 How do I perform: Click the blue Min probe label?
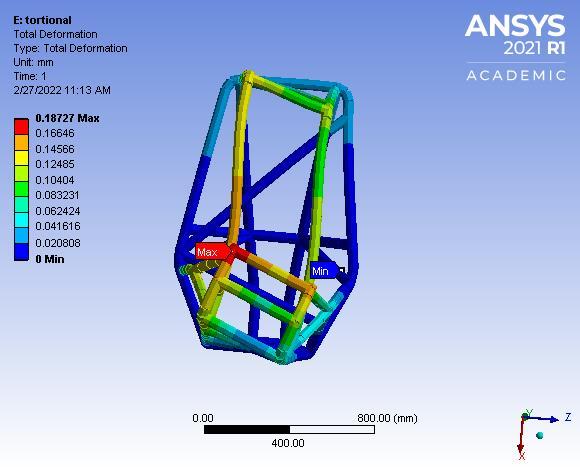click(324, 271)
